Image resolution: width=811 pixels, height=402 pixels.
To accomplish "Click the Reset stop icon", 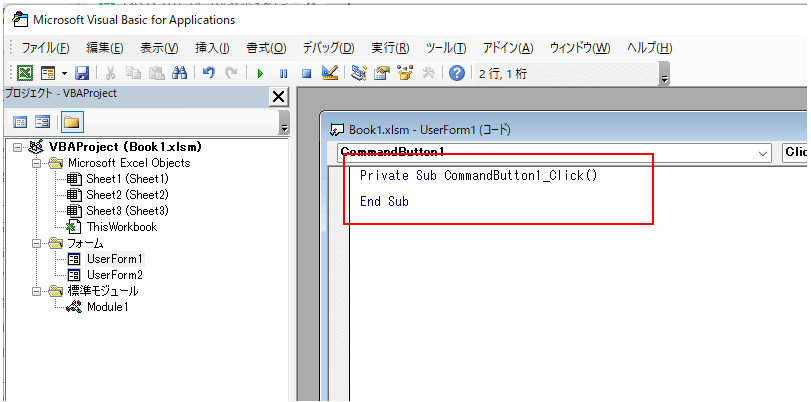I will 306,74.
